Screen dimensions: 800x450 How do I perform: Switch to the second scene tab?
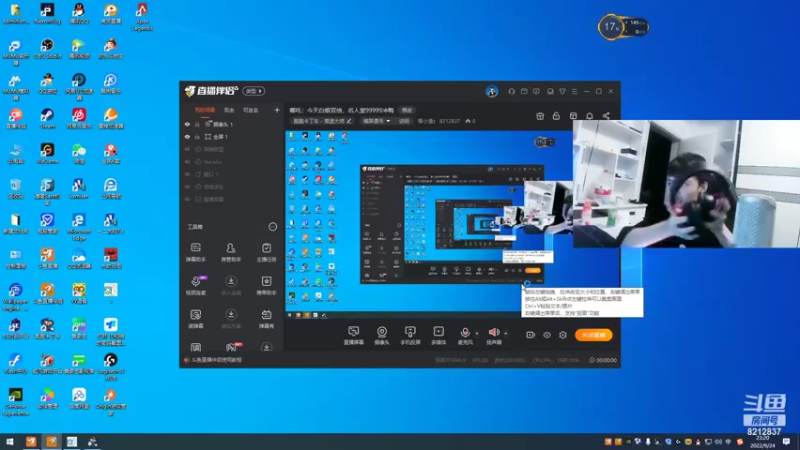[229, 110]
